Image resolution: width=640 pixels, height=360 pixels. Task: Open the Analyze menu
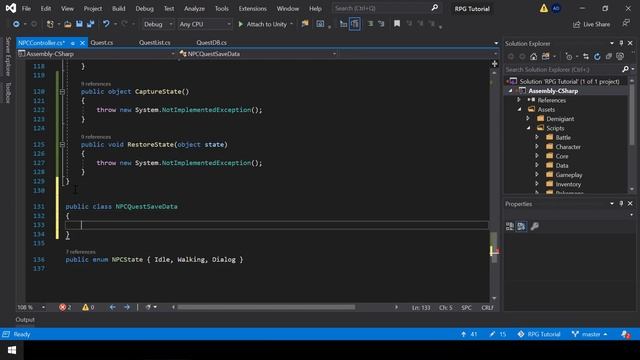point(194,9)
